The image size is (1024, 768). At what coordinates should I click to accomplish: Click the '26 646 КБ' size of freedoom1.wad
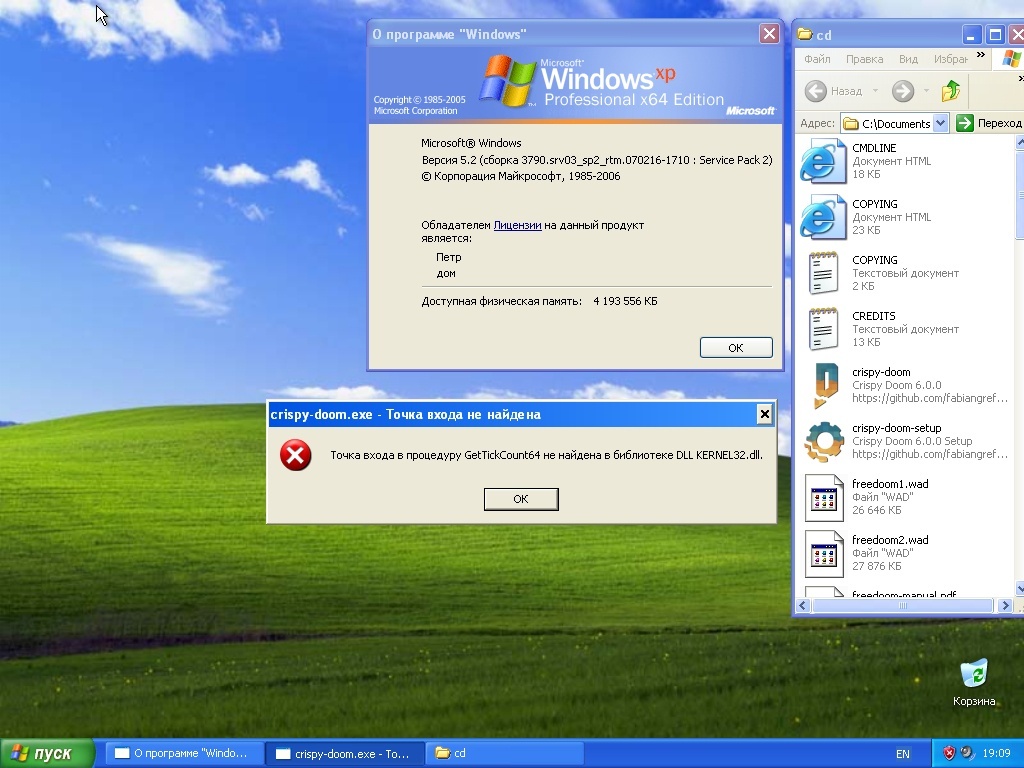click(876, 510)
